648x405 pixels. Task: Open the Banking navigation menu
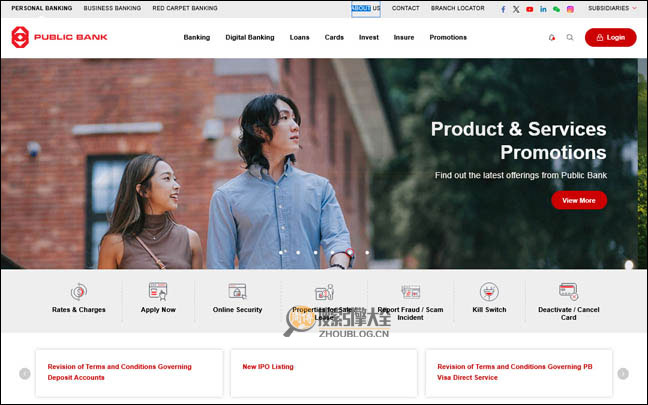pos(197,37)
